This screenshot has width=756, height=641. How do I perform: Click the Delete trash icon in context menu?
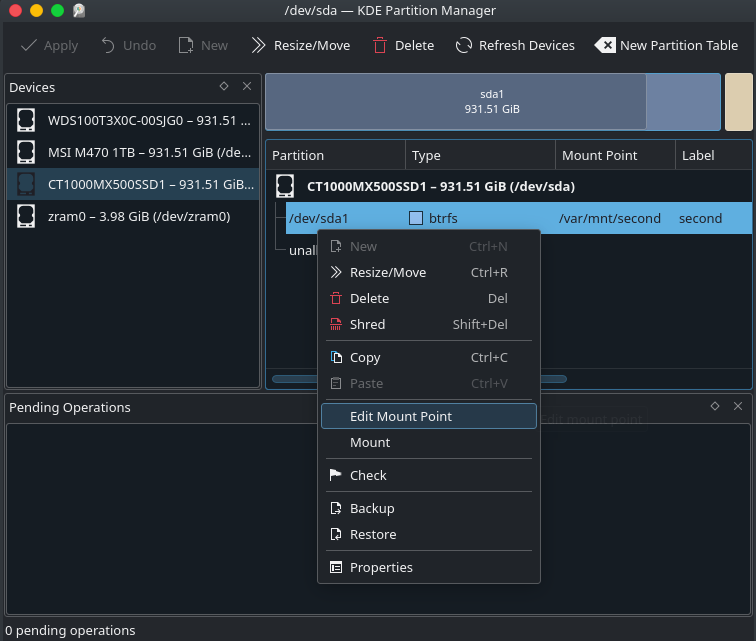[x=336, y=298]
